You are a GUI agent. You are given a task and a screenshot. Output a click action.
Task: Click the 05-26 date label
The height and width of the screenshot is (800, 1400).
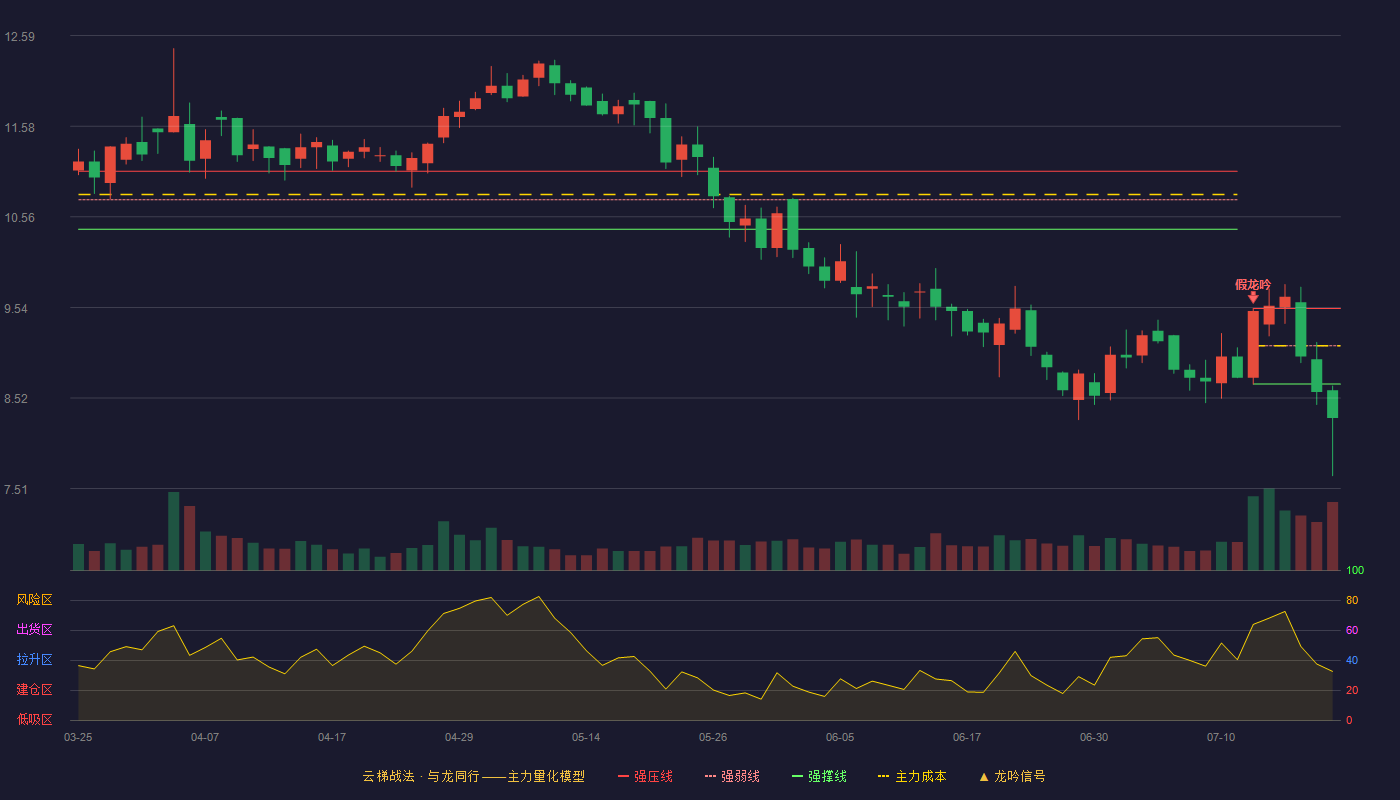713,737
